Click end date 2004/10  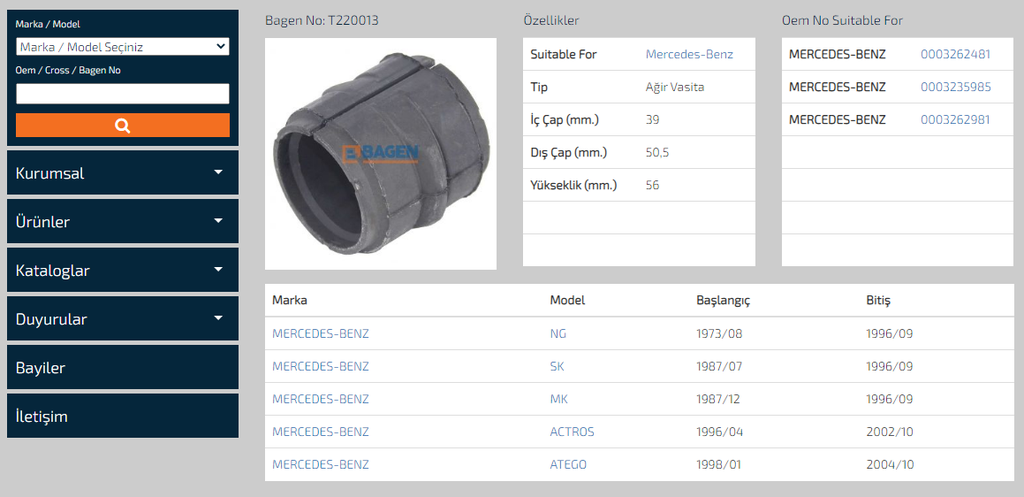pyautogui.click(x=890, y=464)
